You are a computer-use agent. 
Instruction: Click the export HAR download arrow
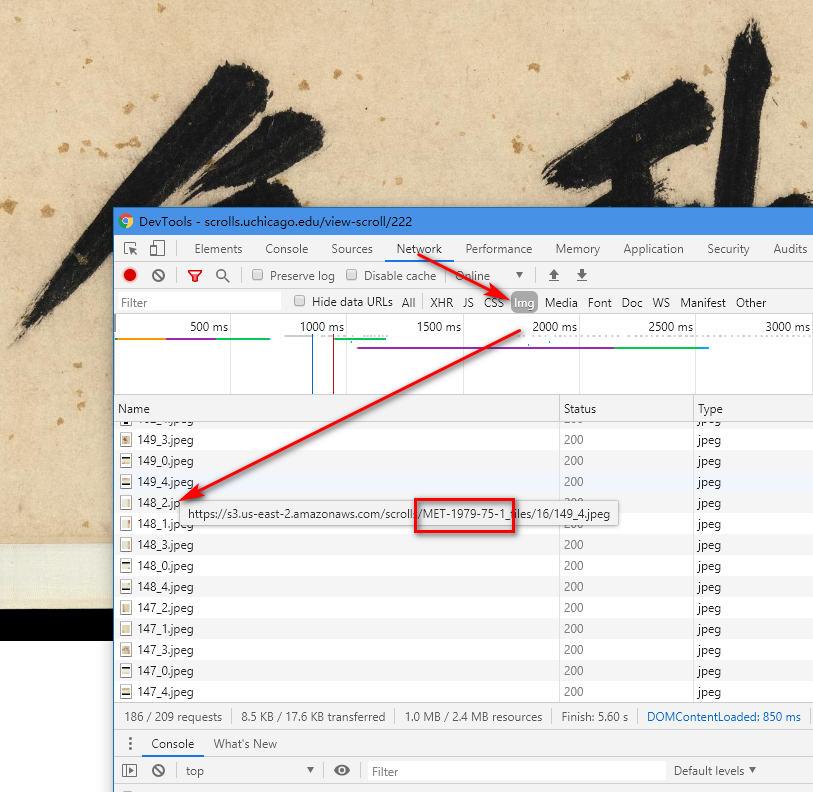[581, 275]
